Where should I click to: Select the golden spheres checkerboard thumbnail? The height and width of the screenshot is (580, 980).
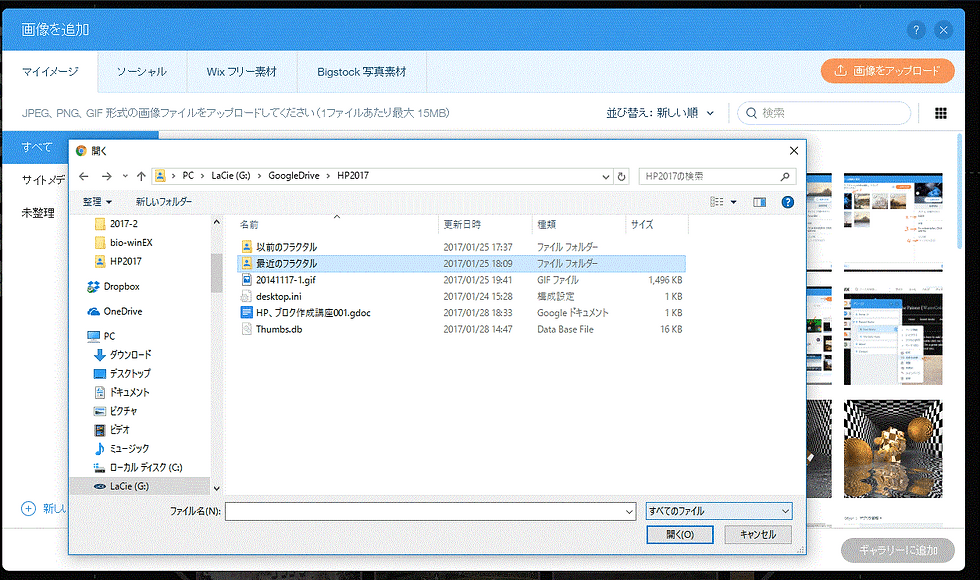(x=892, y=449)
